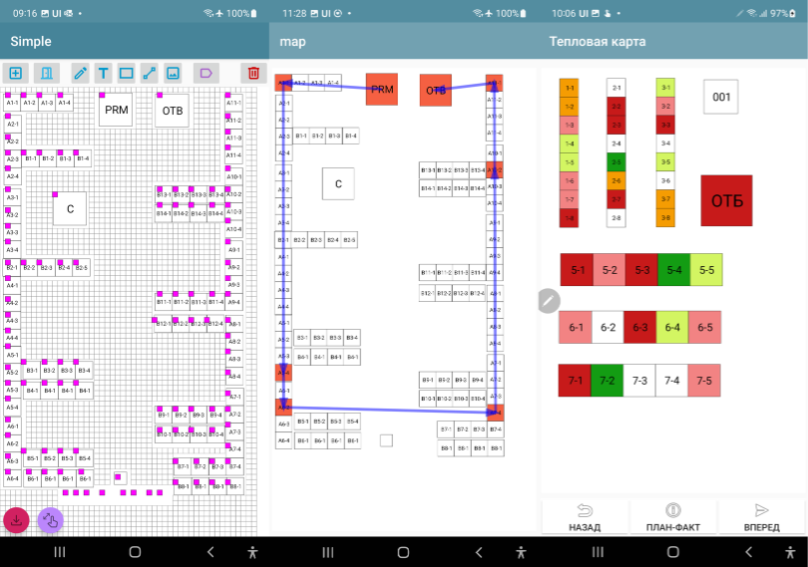Image resolution: width=808 pixels, height=567 pixels.
Task: Select the purple label tag tool
Action: [x=206, y=73]
